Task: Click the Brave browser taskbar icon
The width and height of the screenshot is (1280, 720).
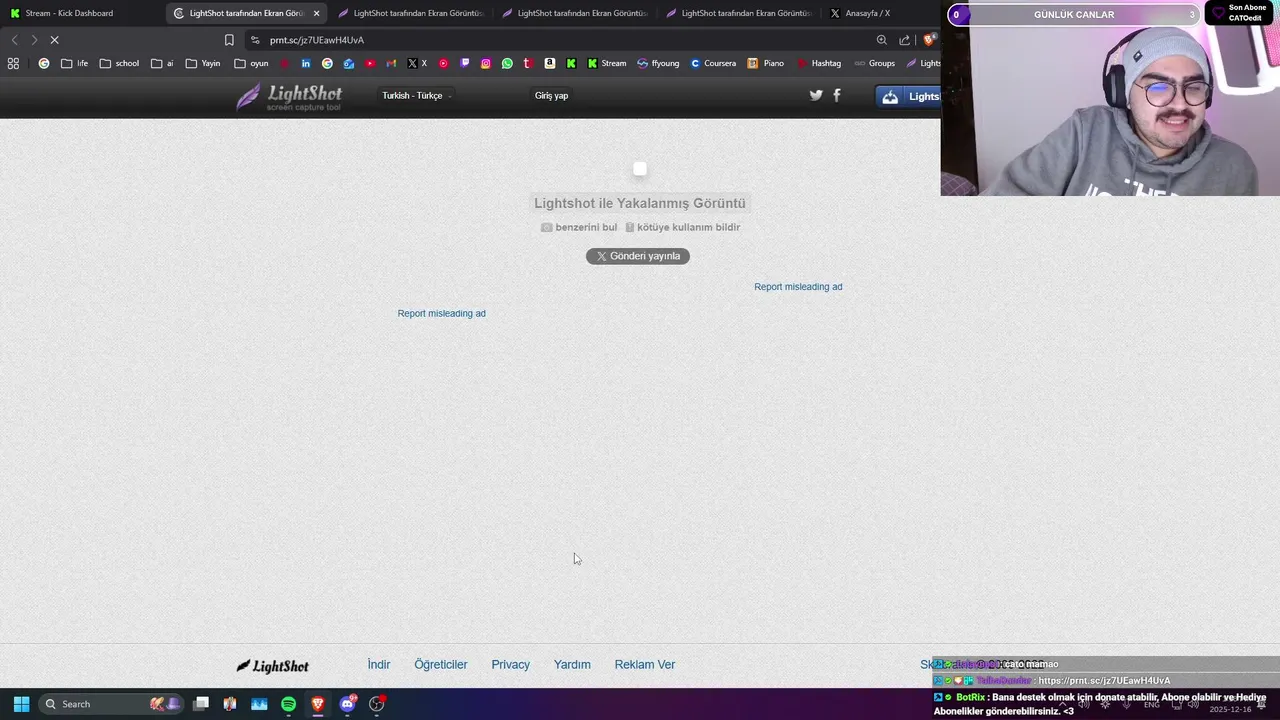Action: 318,704
